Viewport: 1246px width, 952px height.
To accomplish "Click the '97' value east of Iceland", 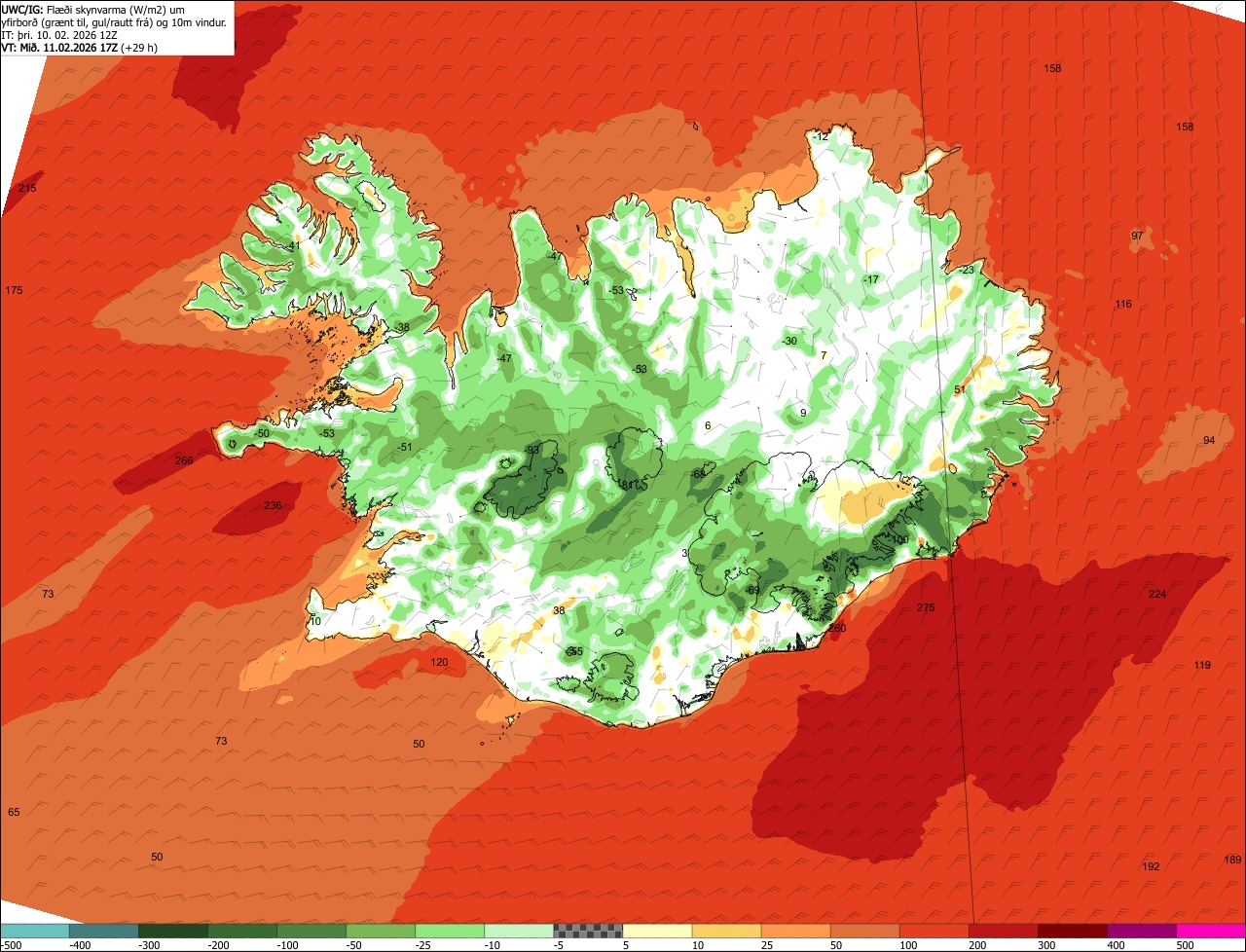I will coord(1137,237).
